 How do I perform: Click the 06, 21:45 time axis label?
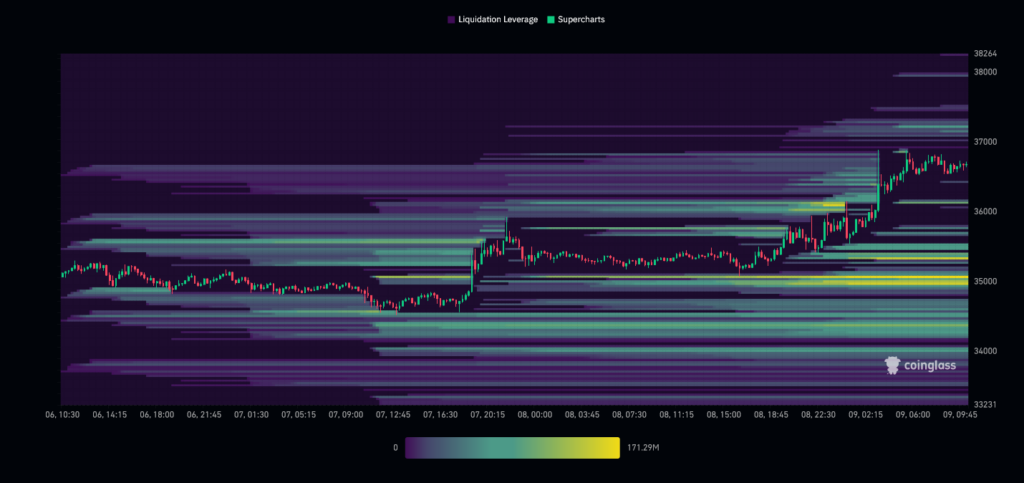[x=204, y=414]
